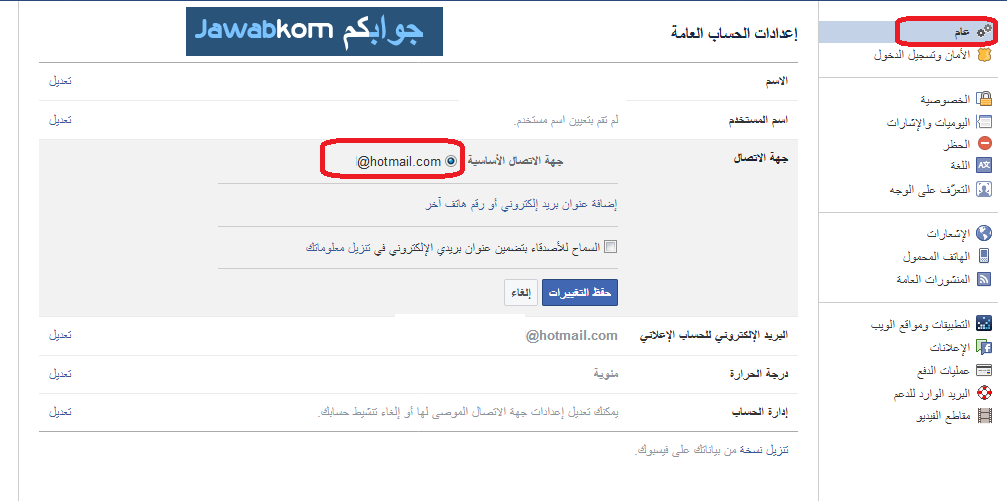Open the Mobile phone settings icon
1007x501 pixels.
984,256
